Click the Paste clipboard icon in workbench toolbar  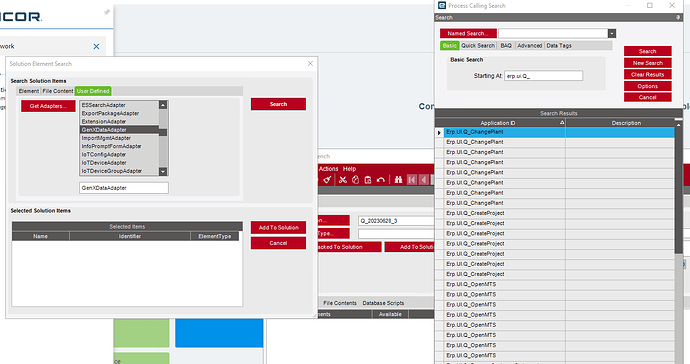(x=368, y=180)
